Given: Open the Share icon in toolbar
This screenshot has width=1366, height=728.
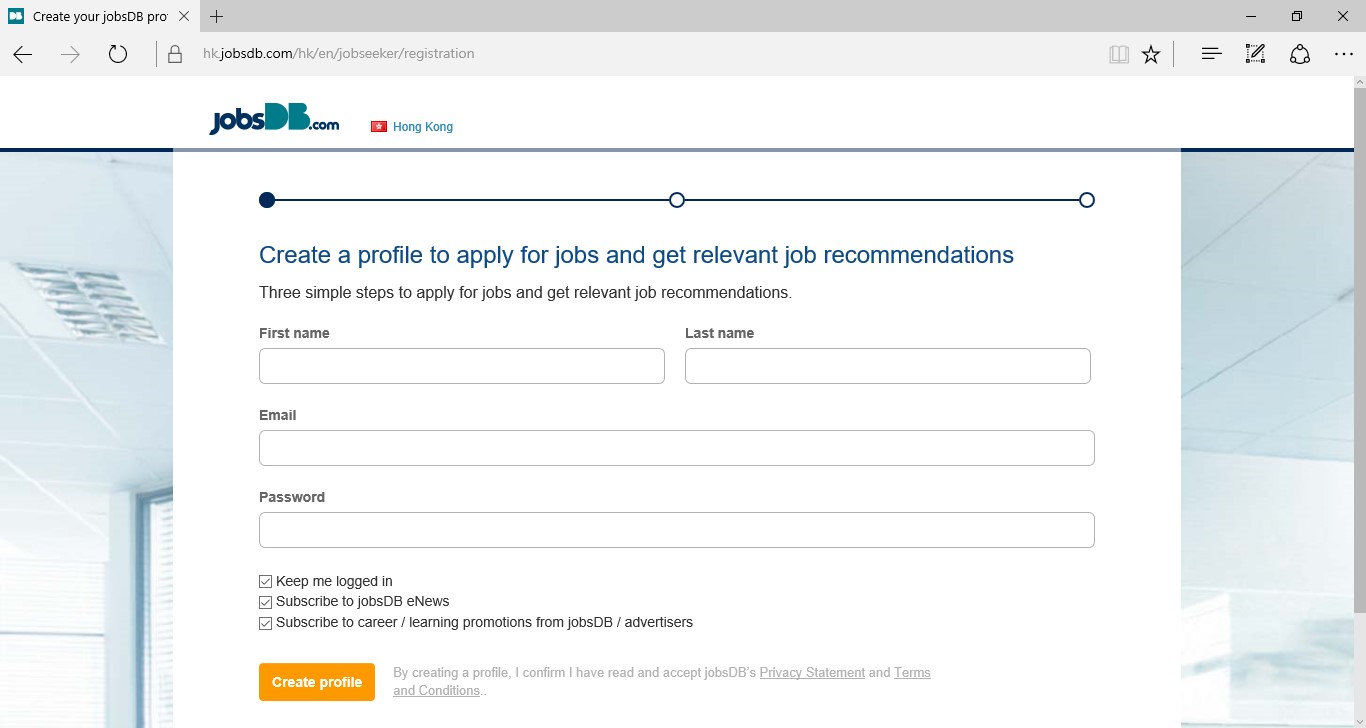Looking at the screenshot, I should [1299, 54].
